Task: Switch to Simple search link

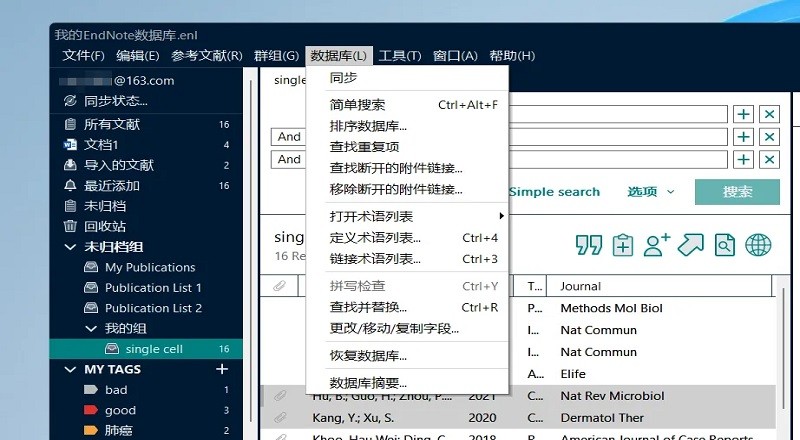Action: point(554,192)
